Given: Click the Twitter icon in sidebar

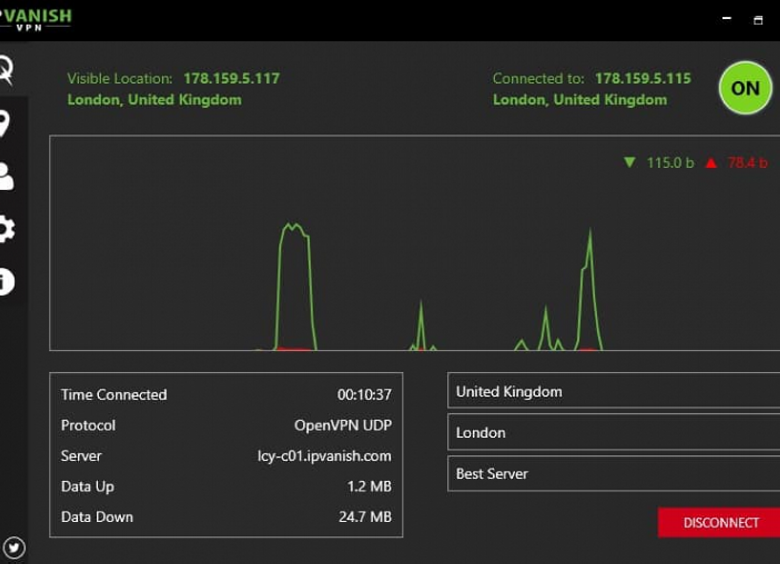Looking at the screenshot, I should tap(13, 548).
